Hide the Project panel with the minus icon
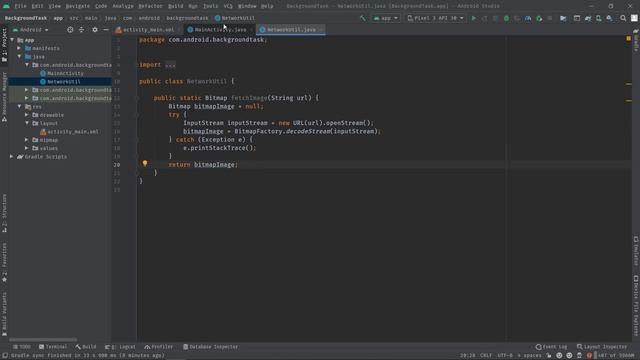Image resolution: width=640 pixels, height=360 pixels. [106, 30]
